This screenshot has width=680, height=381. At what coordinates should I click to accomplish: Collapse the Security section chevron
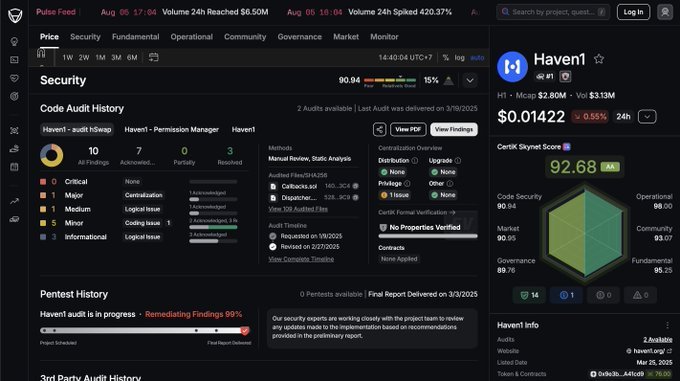(470, 80)
